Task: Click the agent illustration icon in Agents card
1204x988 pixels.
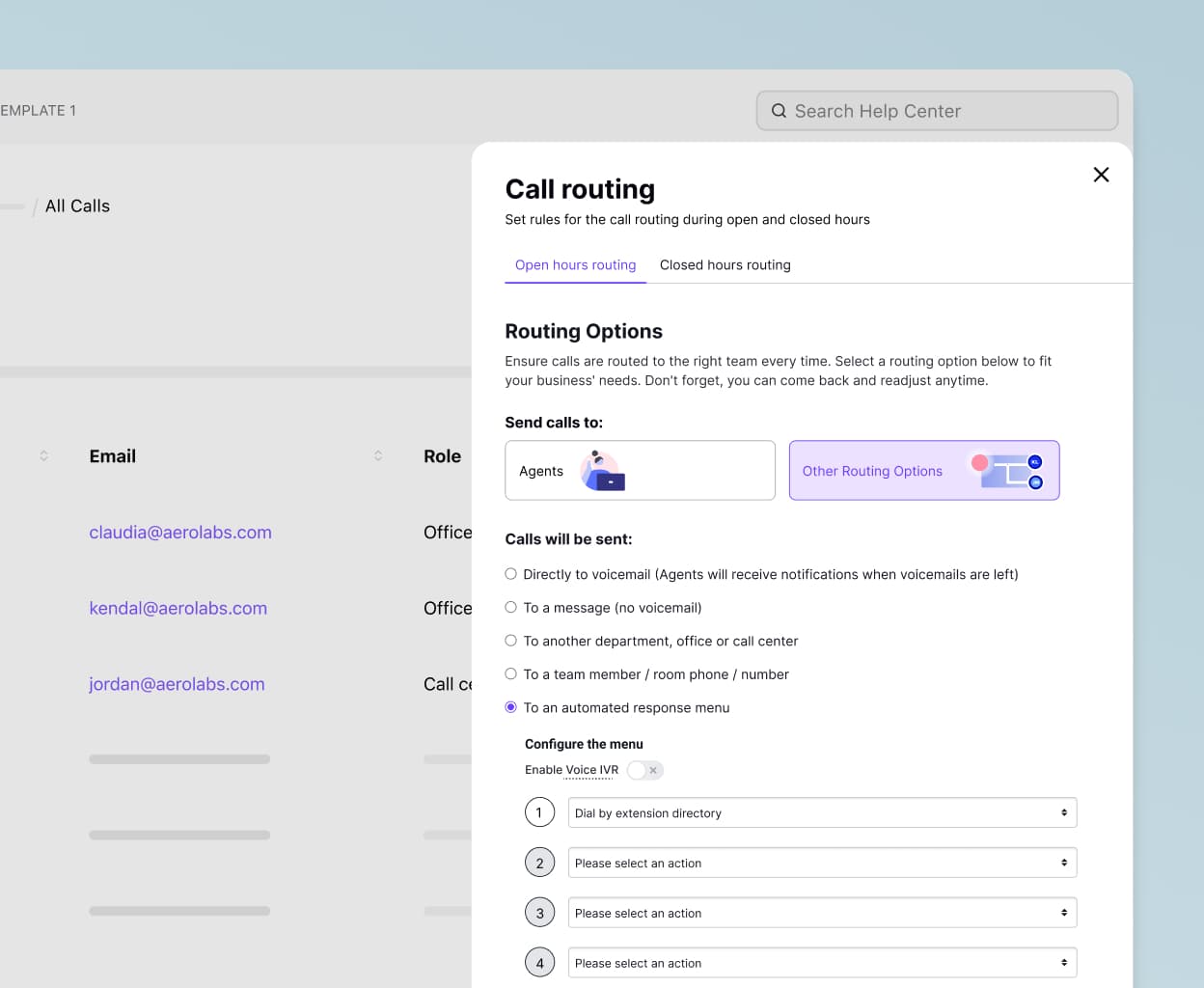Action: tap(603, 471)
